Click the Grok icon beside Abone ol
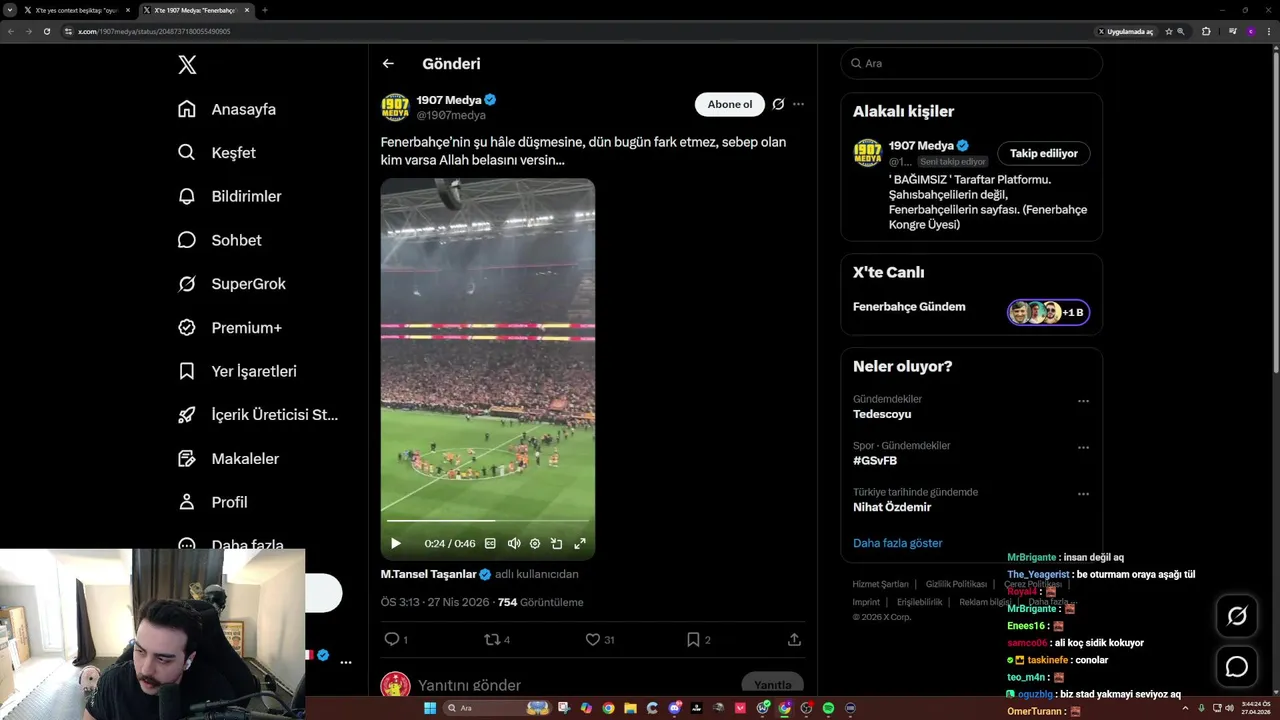 [778, 104]
